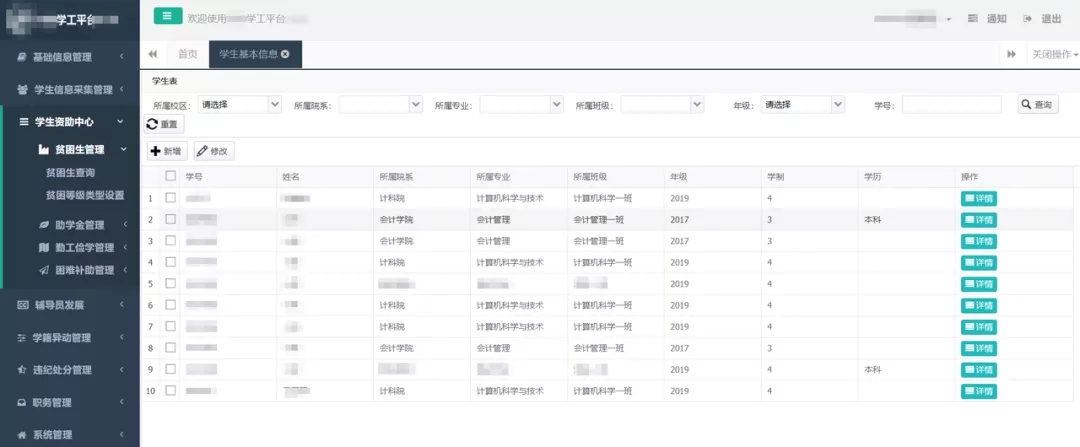Image resolution: width=1080 pixels, height=447 pixels.
Task: Collapse the 学生资助中心 menu
Action: 71,122
